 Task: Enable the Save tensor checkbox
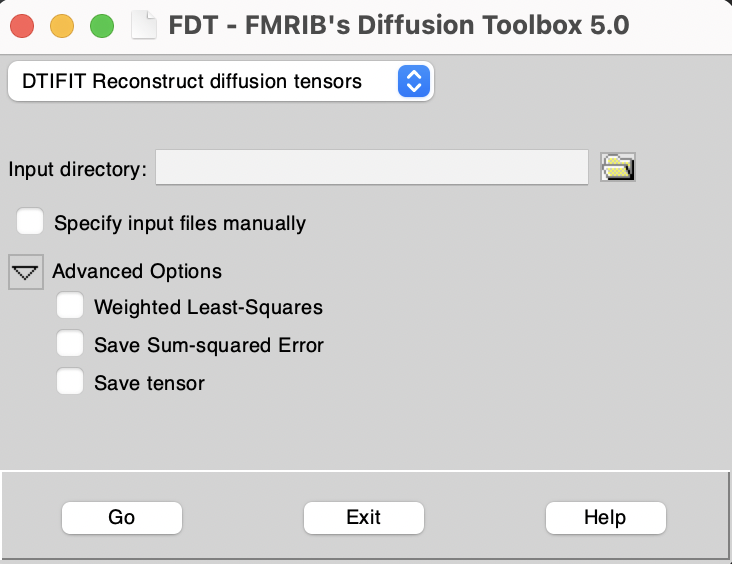tap(70, 382)
